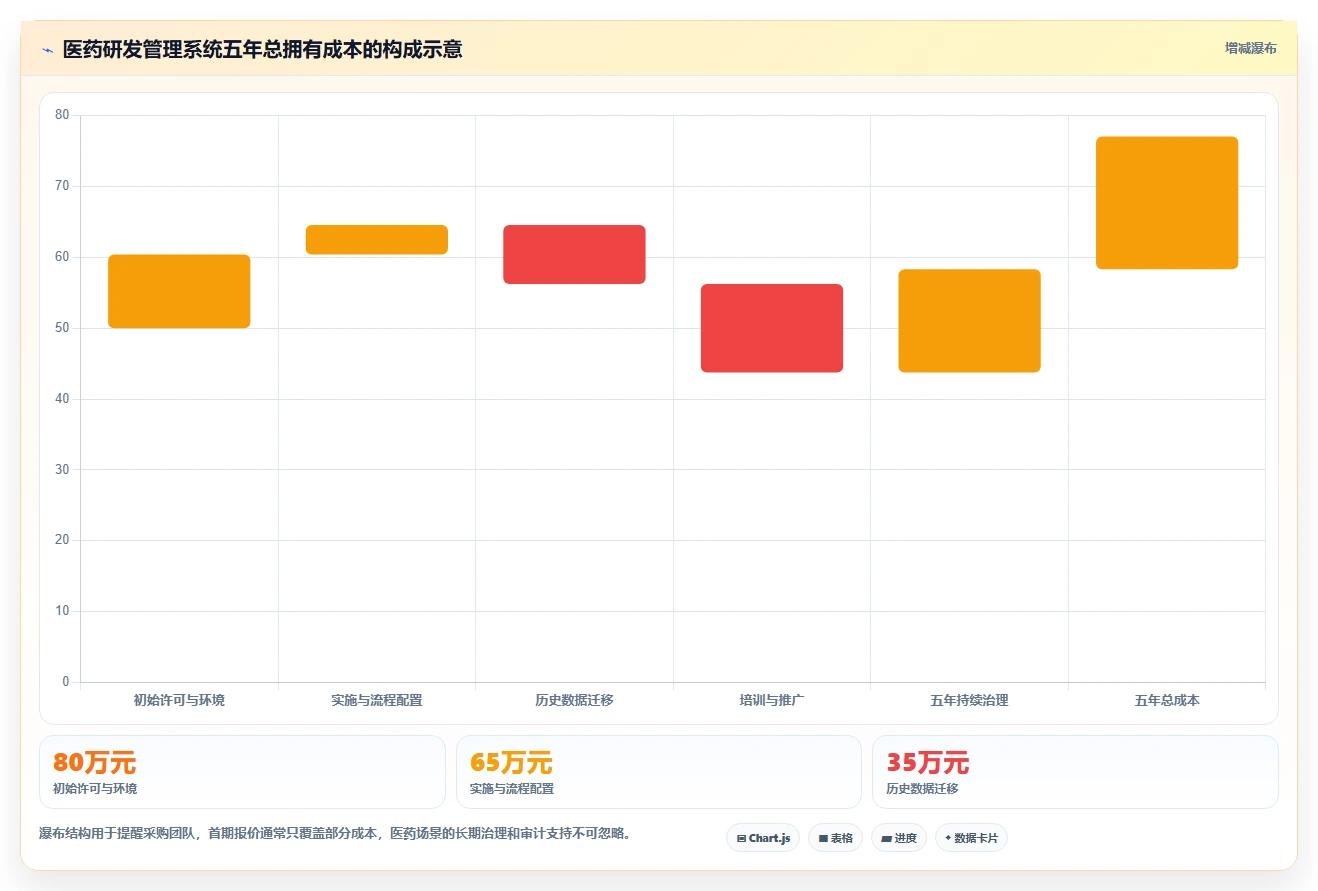The image size is (1318, 891).
Task: Click the lightning icon beside the title
Action: 47,50
